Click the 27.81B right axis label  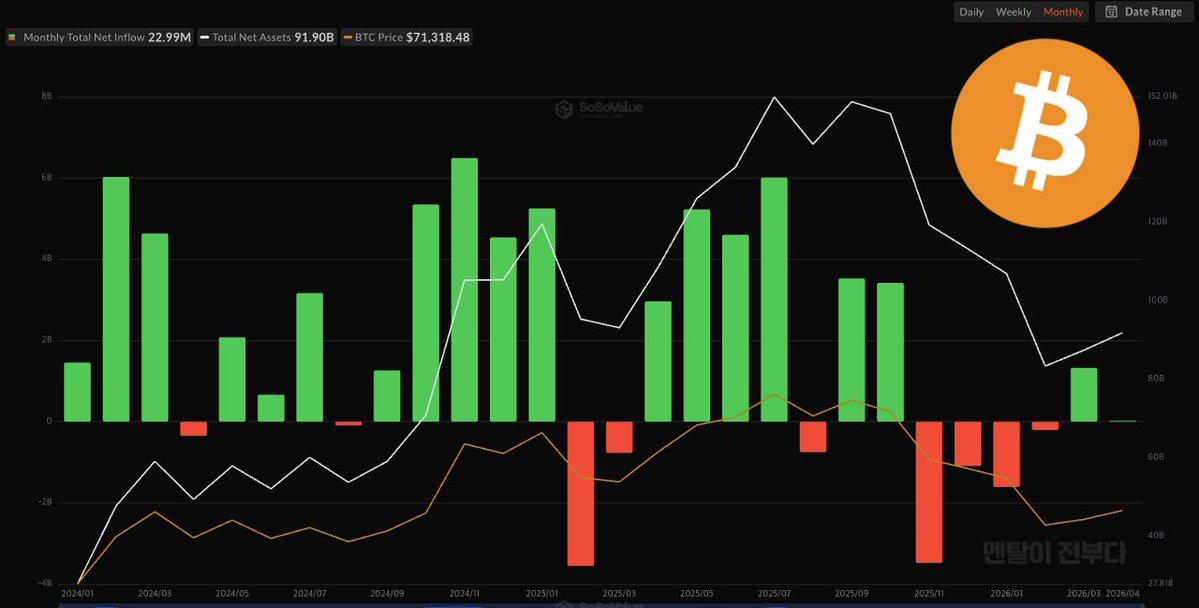point(1161,583)
